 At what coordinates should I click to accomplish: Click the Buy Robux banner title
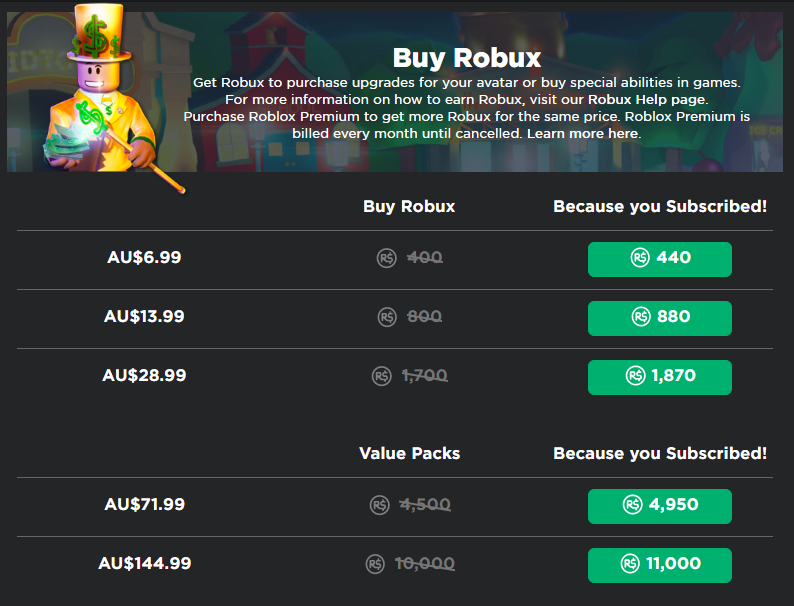[x=466, y=57]
